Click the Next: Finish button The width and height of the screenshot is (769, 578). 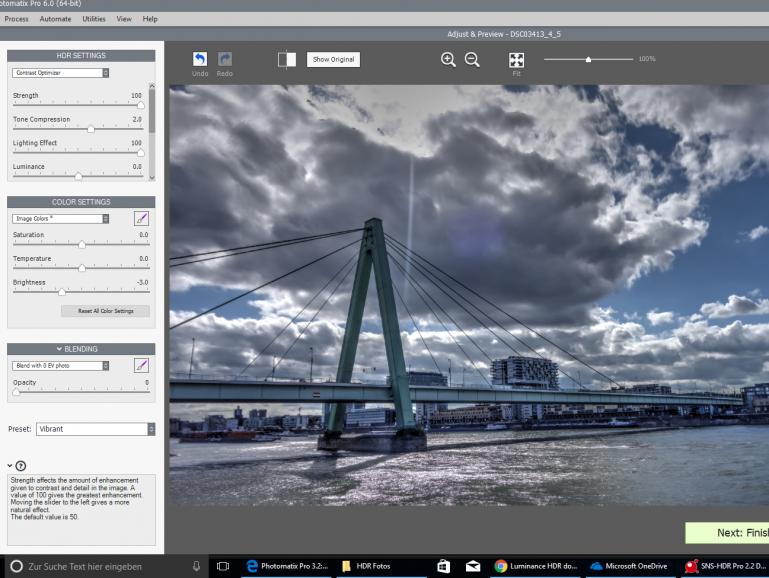(727, 533)
